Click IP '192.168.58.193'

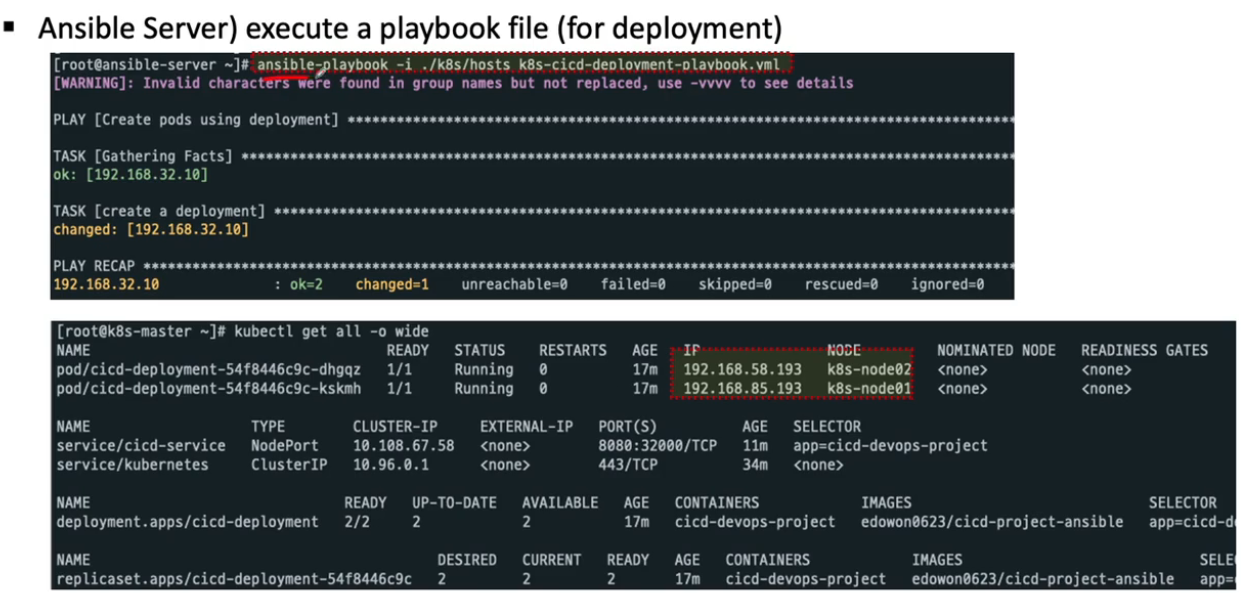742,370
